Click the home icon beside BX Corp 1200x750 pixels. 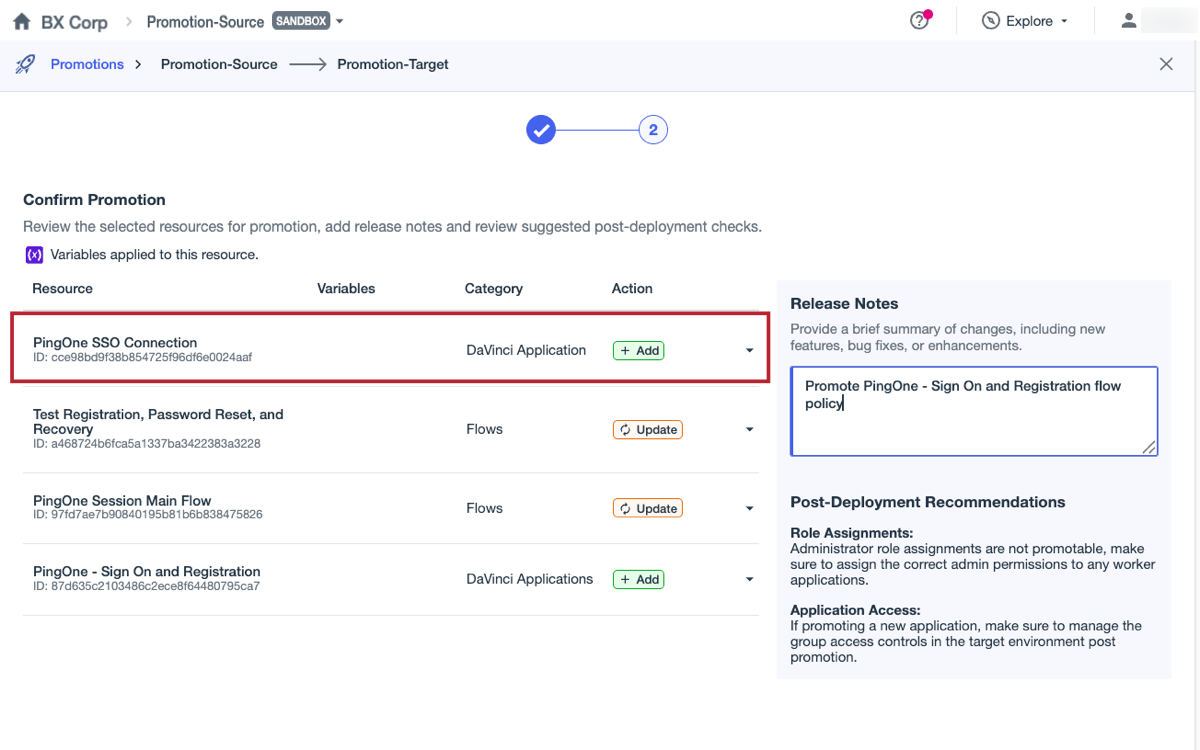pyautogui.click(x=22, y=21)
